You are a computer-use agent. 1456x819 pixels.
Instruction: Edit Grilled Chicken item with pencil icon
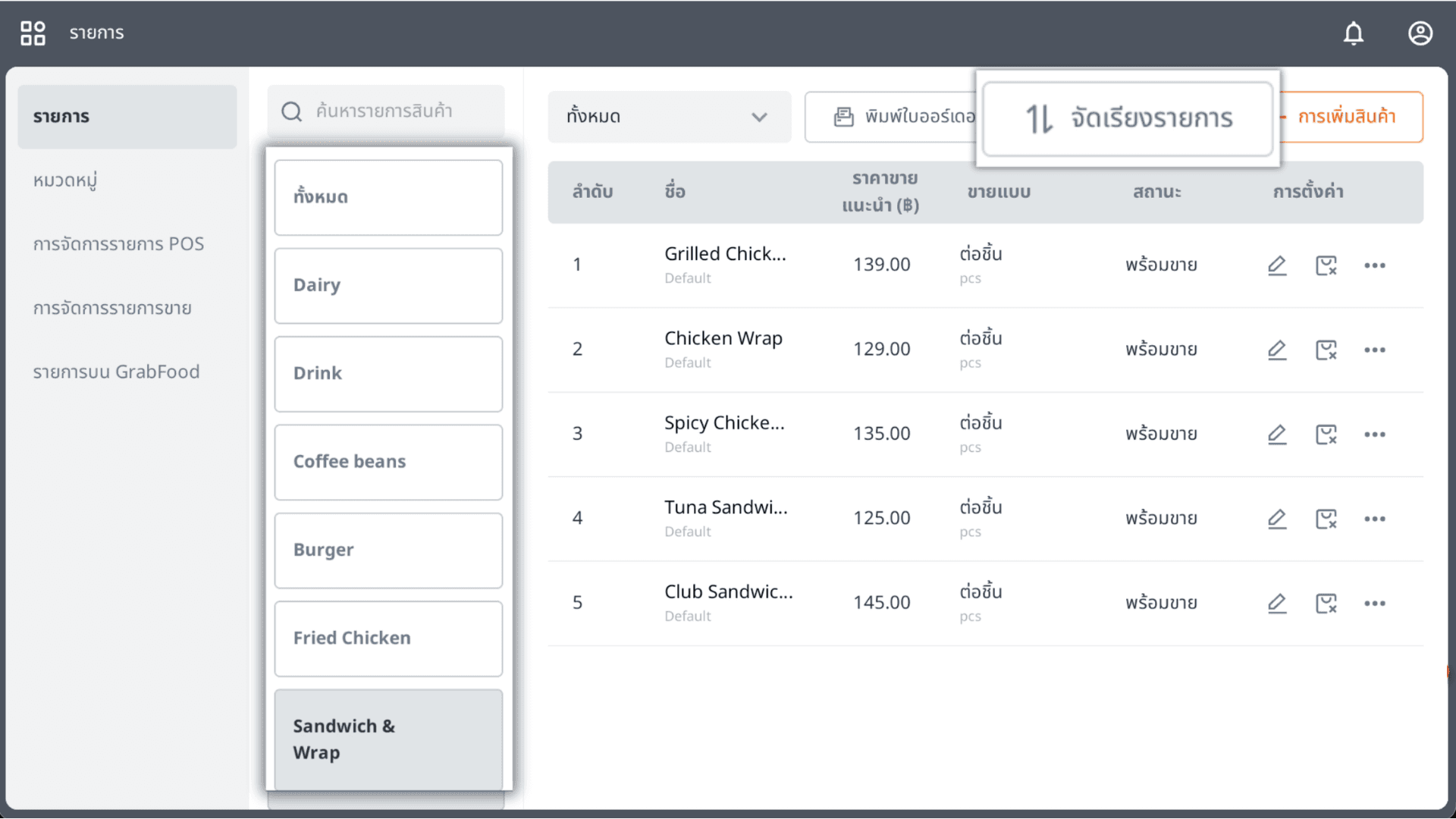1277,265
